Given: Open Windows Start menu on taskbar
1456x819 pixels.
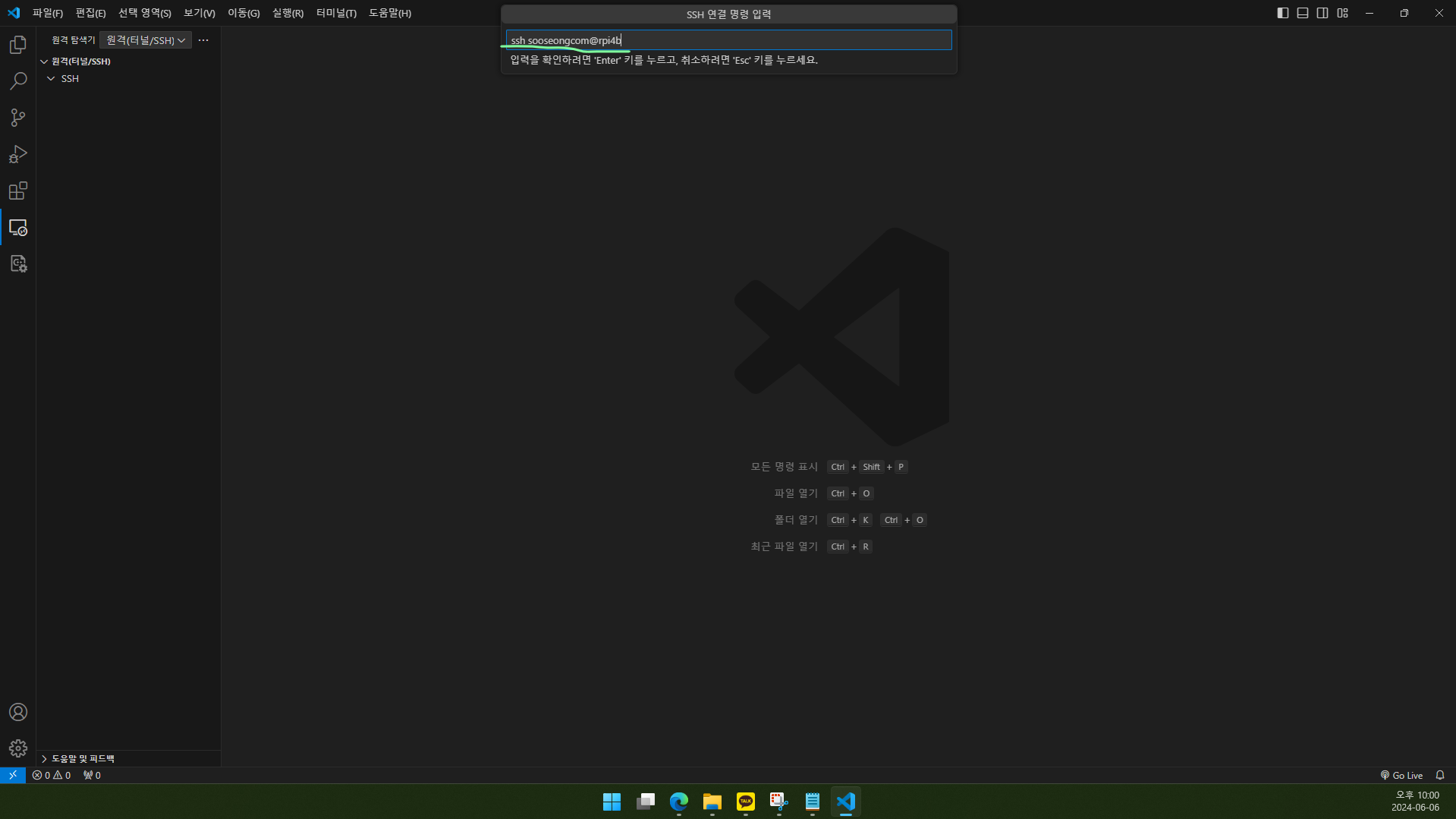Looking at the screenshot, I should (612, 802).
